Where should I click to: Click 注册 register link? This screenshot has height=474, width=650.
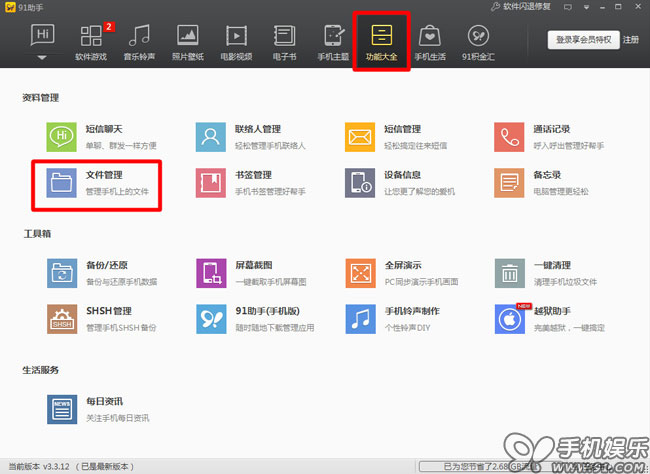pyautogui.click(x=630, y=40)
